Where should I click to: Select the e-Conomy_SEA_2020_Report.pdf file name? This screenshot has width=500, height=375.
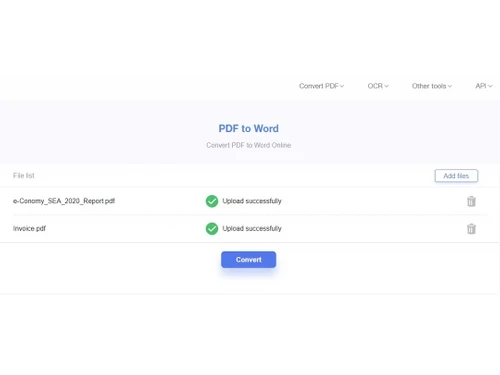(64, 201)
